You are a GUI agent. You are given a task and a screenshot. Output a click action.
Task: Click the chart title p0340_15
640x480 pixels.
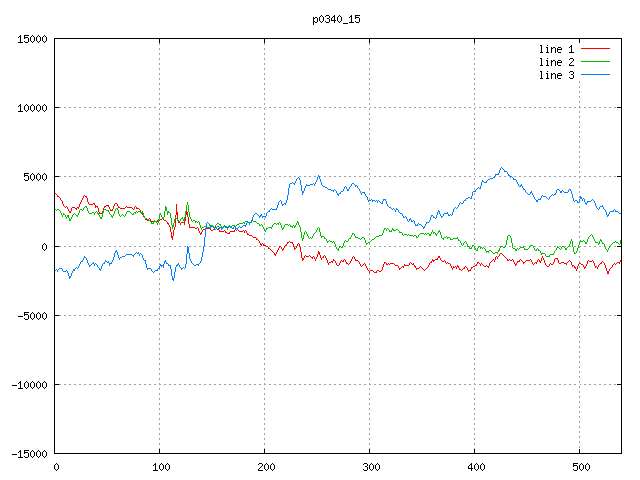click(336, 19)
